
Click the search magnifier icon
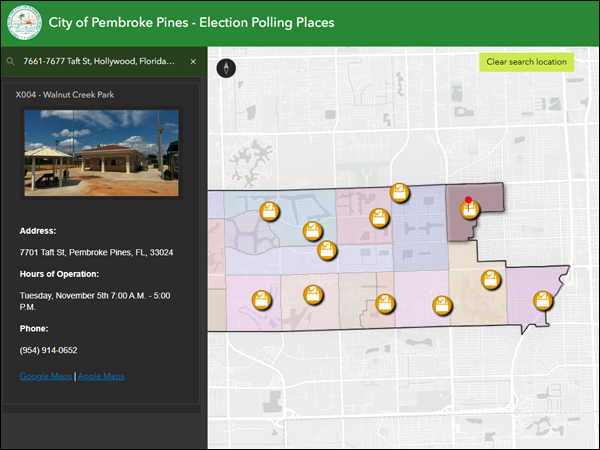tap(10, 61)
